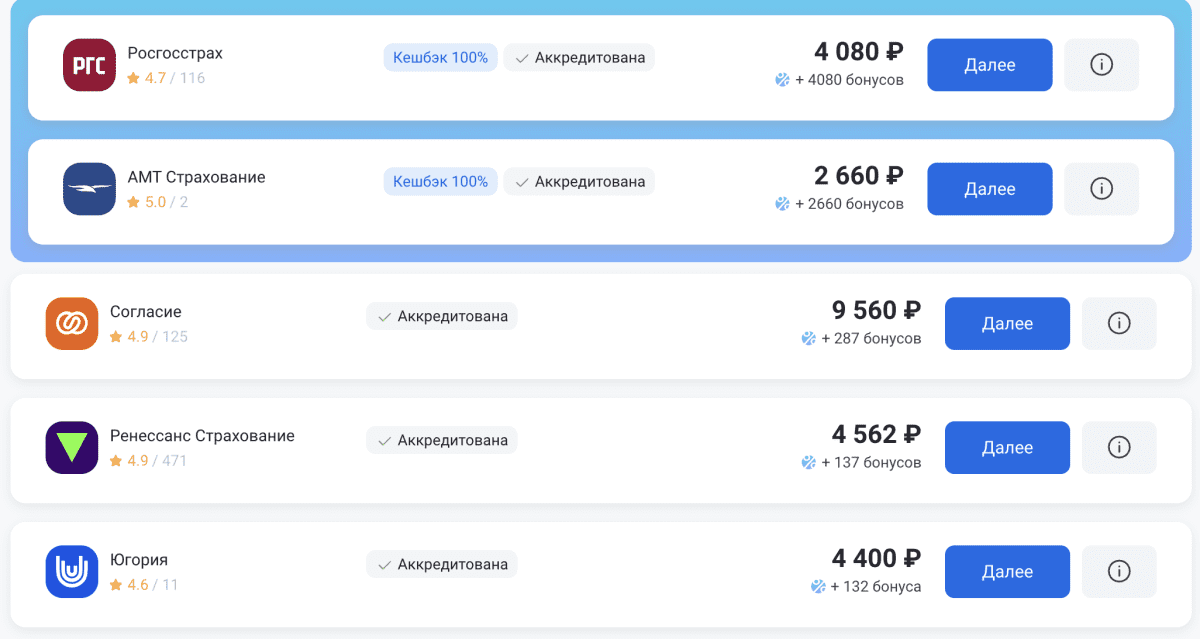Continue with Ренессанс Страхование via Далее
The image size is (1200, 639).
(x=1007, y=447)
